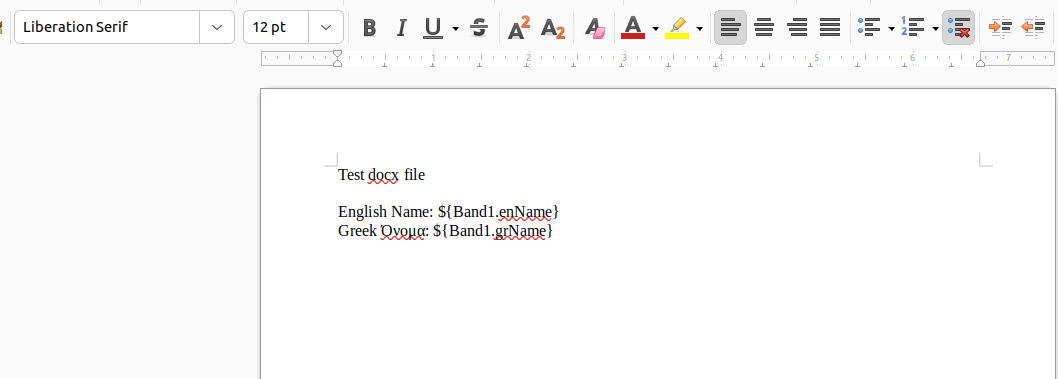
Task: Toggle bold formatting
Action: (369, 28)
